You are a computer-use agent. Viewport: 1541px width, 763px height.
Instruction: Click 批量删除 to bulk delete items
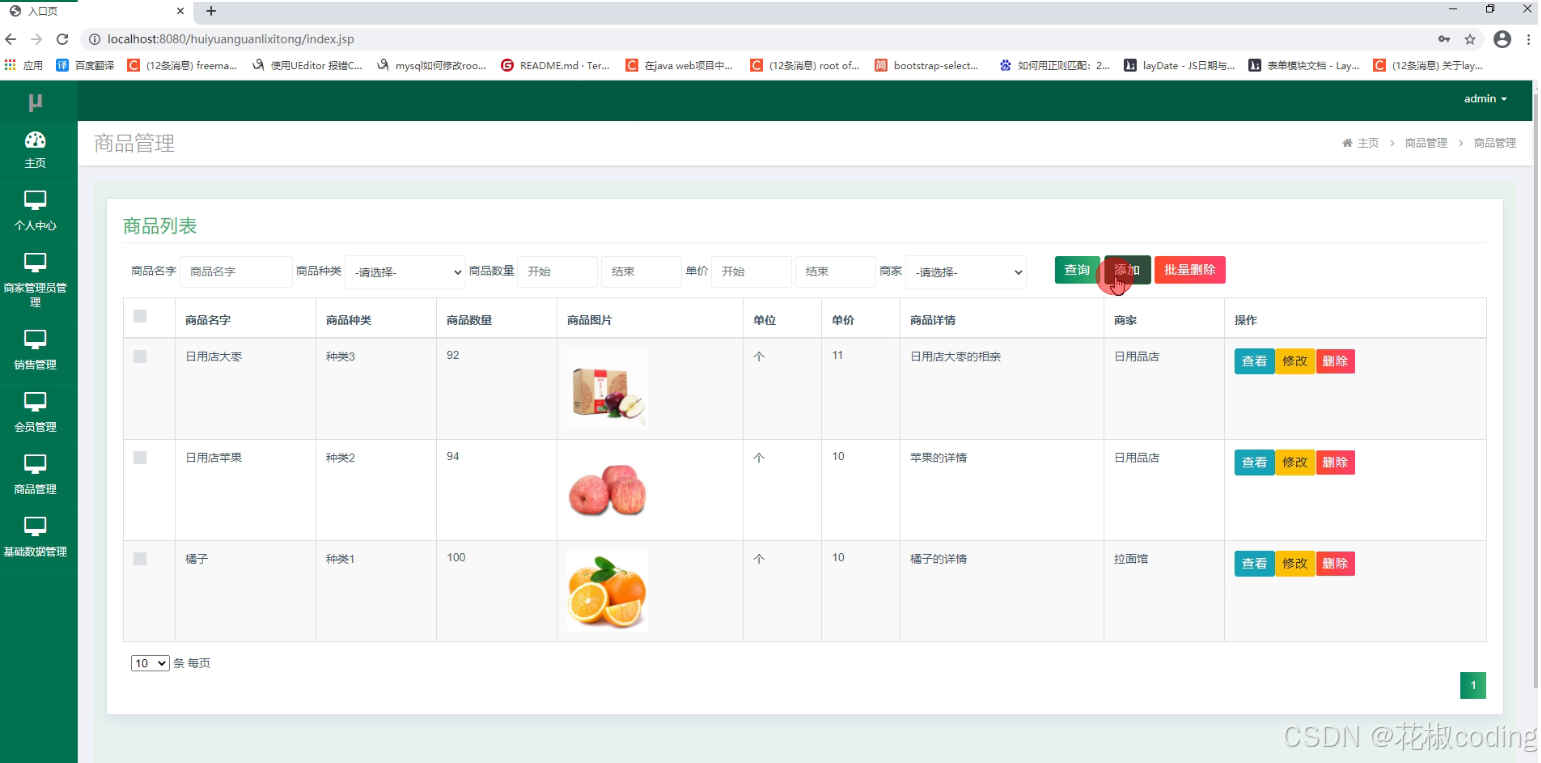(x=1189, y=269)
